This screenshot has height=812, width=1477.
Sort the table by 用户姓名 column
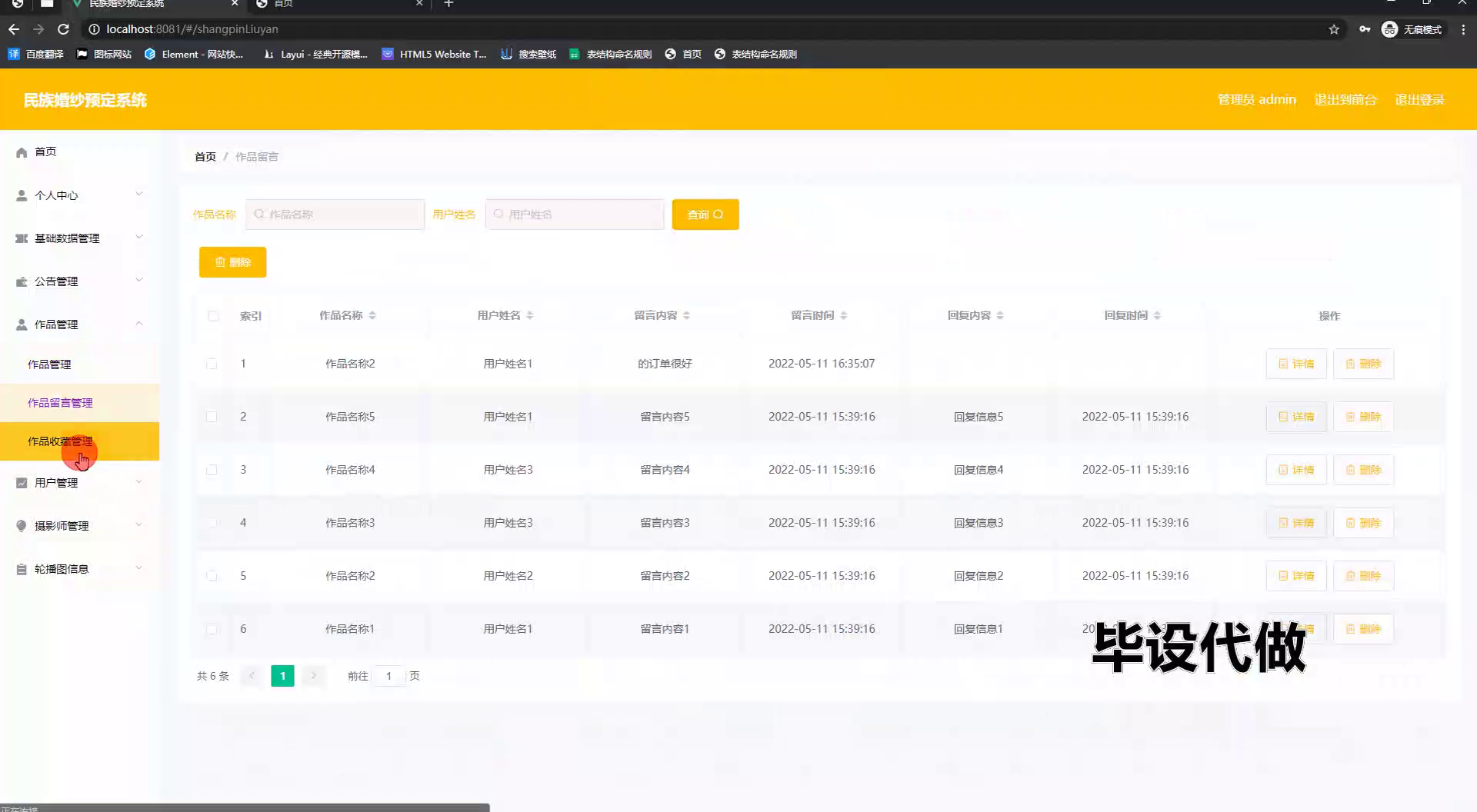point(530,315)
